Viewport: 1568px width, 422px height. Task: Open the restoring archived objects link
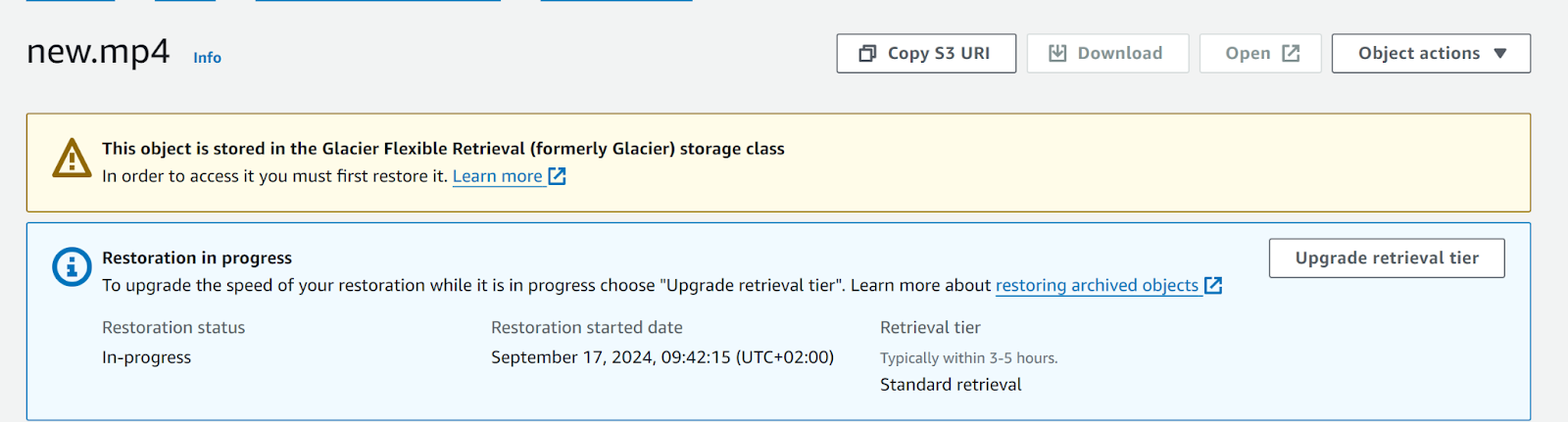(1097, 285)
